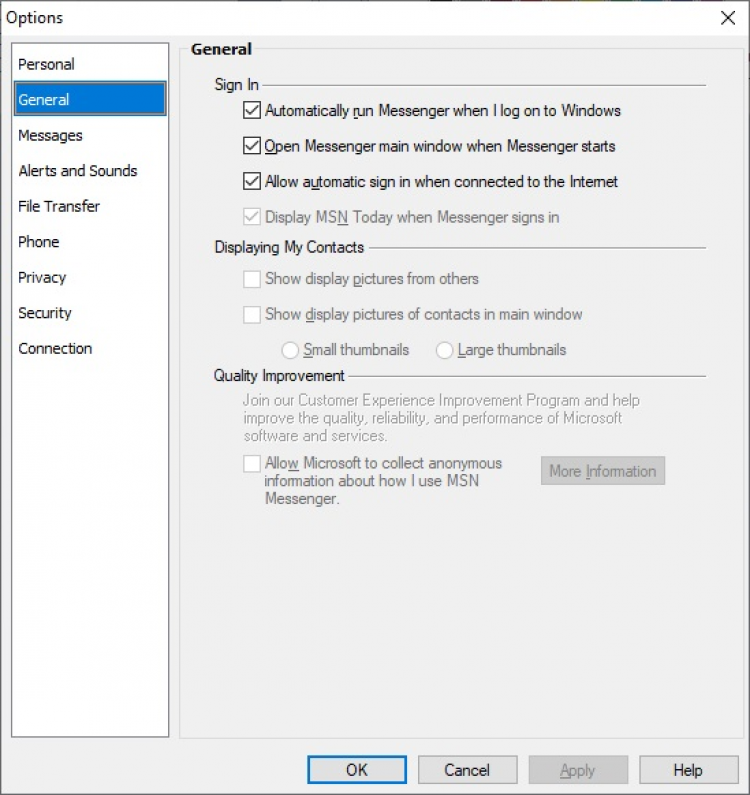
Task: Open the Personal options category
Action: (90, 64)
